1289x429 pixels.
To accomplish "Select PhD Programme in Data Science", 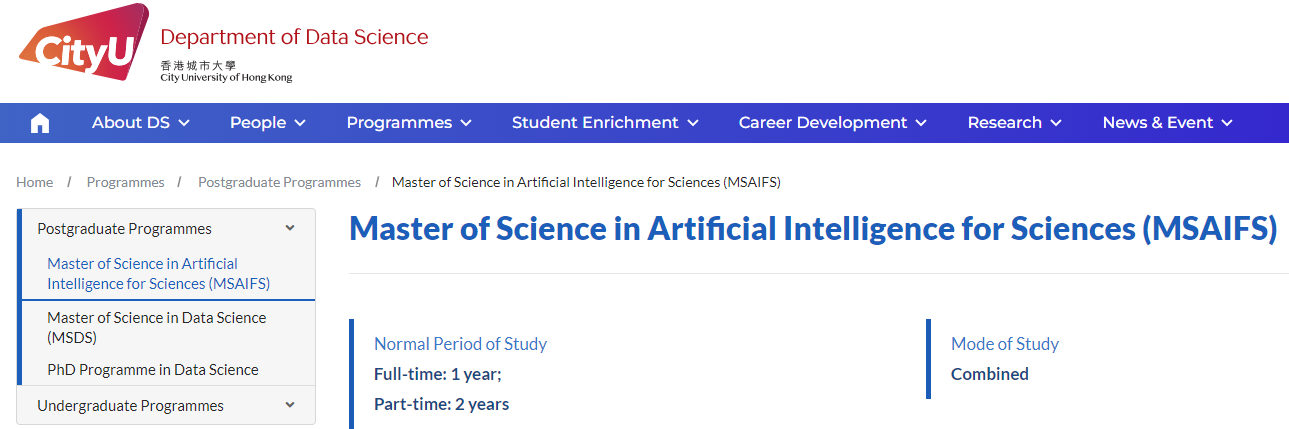I will click(152, 370).
